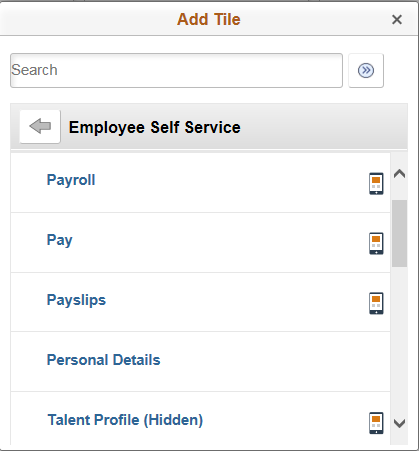
Task: Select the Pay tile link
Action: [59, 240]
